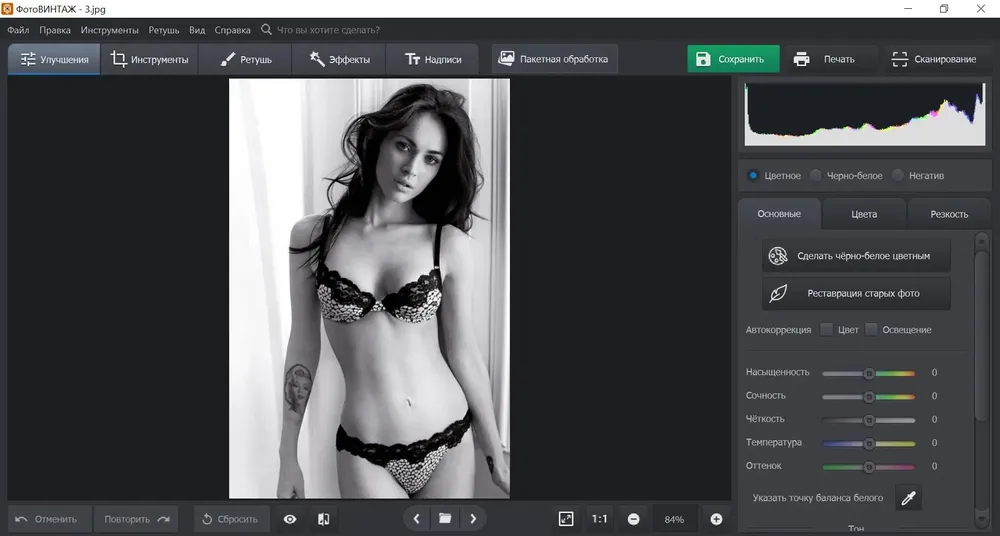Zoom out with the minus icon

[x=633, y=519]
